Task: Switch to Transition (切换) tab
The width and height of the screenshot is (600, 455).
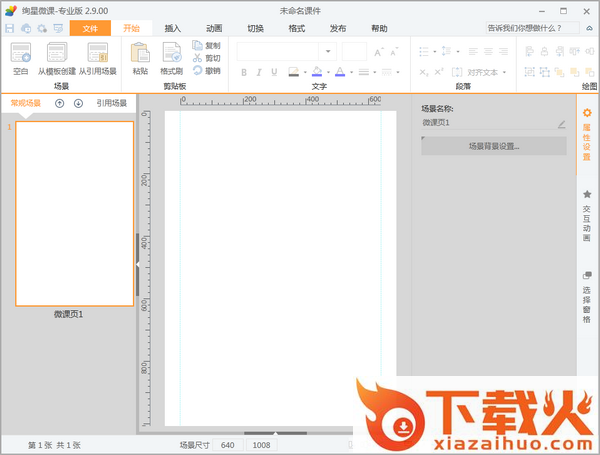Action: pyautogui.click(x=255, y=28)
